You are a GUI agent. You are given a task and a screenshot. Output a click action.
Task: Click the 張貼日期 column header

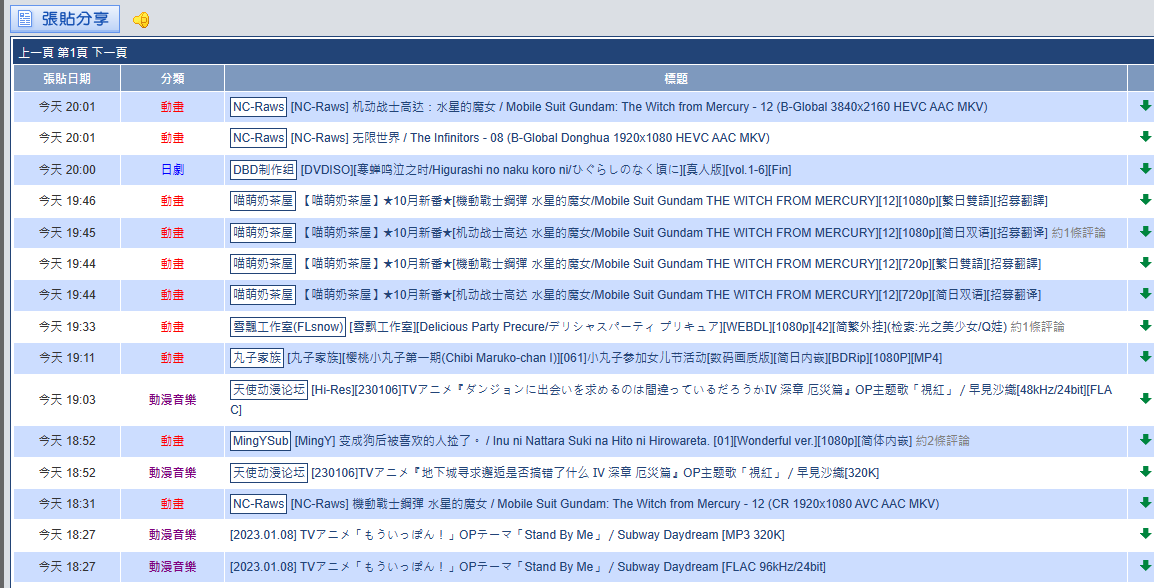67,78
